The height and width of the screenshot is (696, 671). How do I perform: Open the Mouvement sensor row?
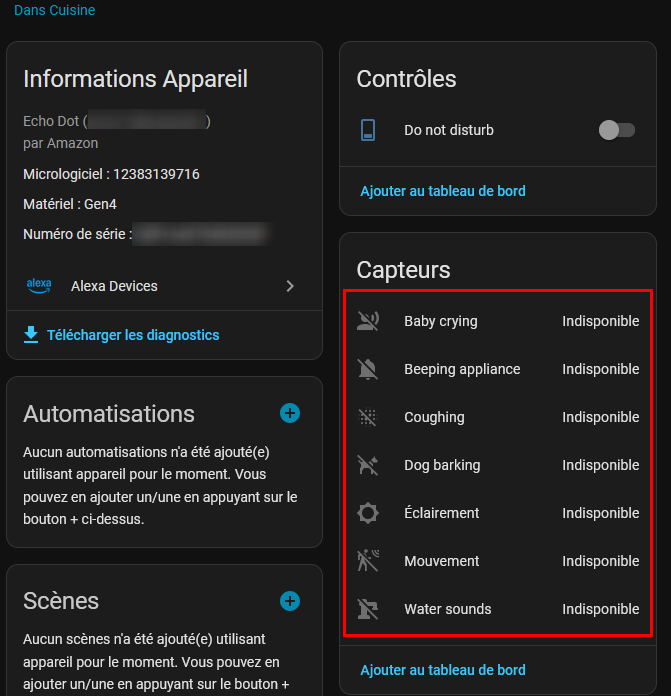click(442, 561)
